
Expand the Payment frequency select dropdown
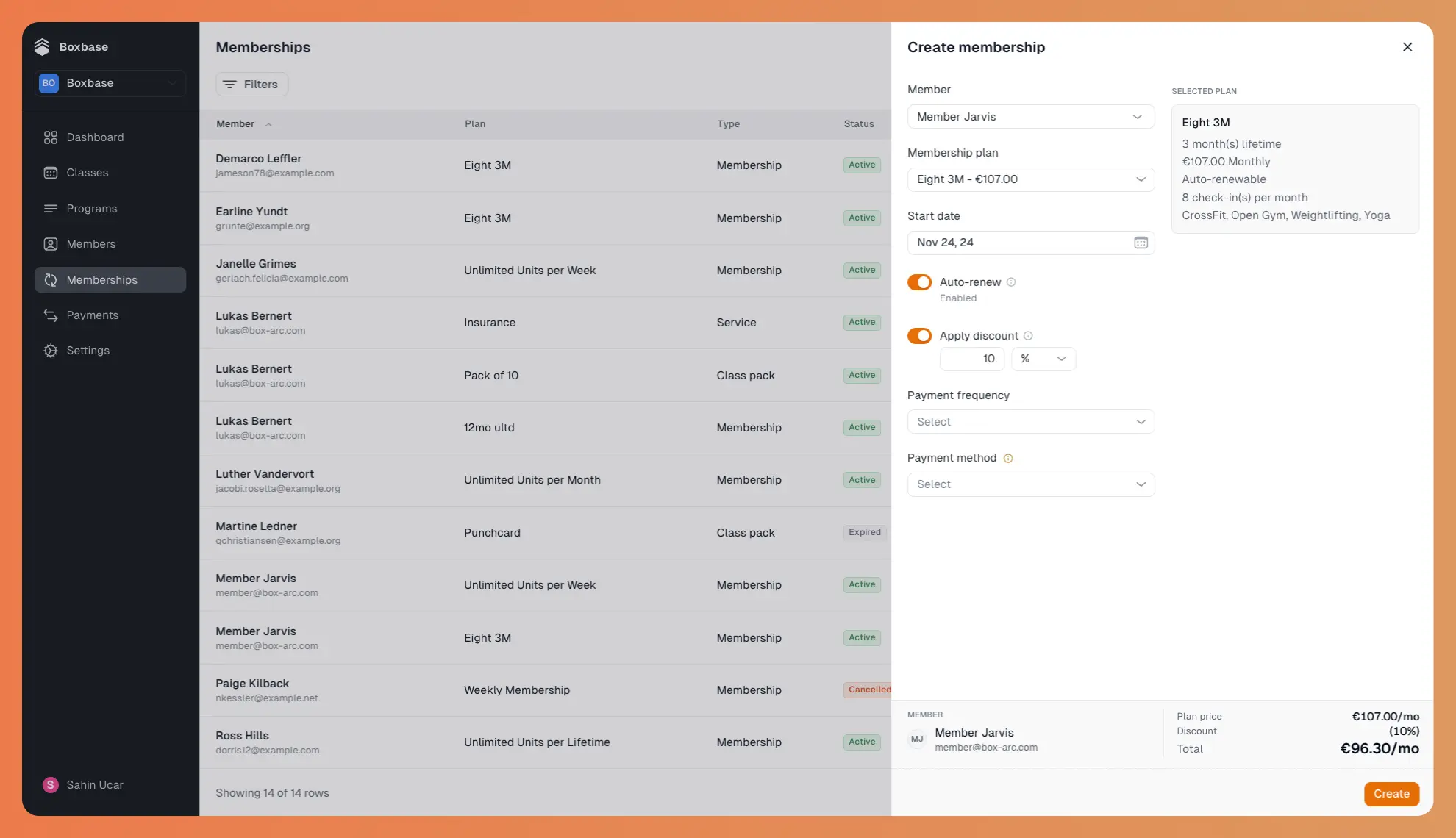click(x=1030, y=422)
